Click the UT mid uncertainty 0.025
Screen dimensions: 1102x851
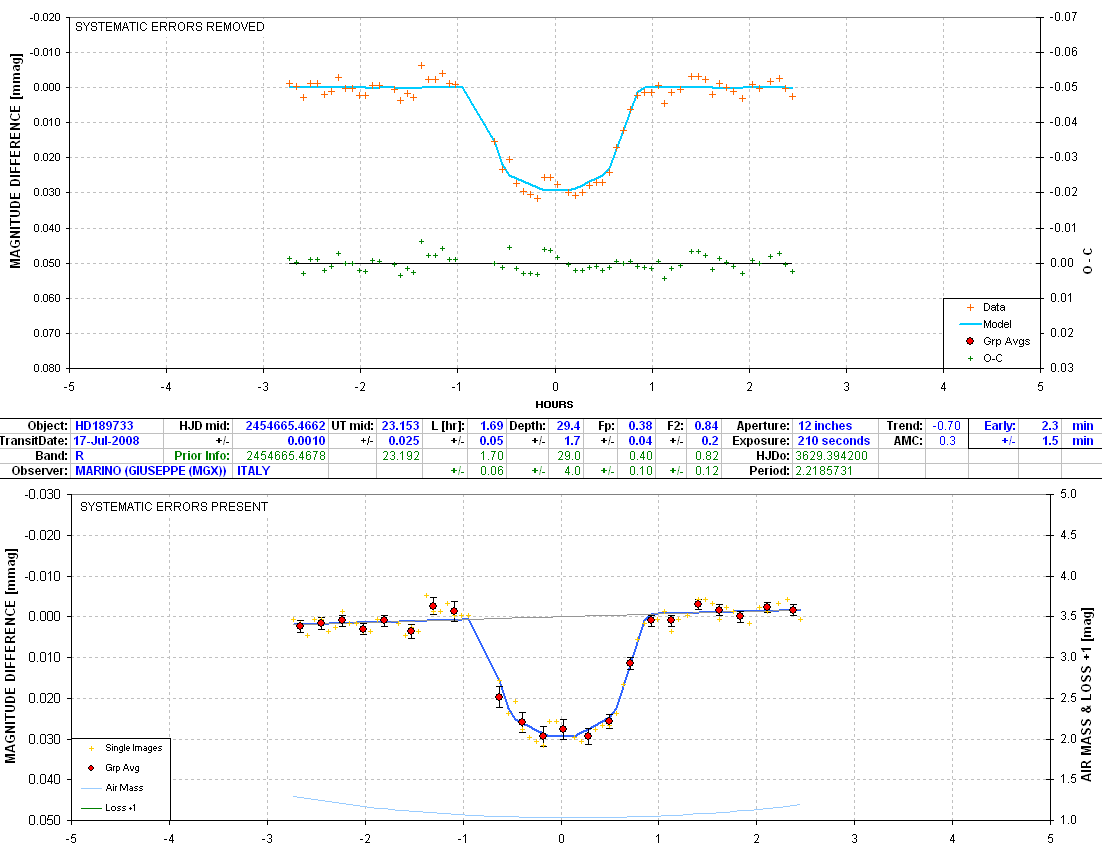click(403, 441)
